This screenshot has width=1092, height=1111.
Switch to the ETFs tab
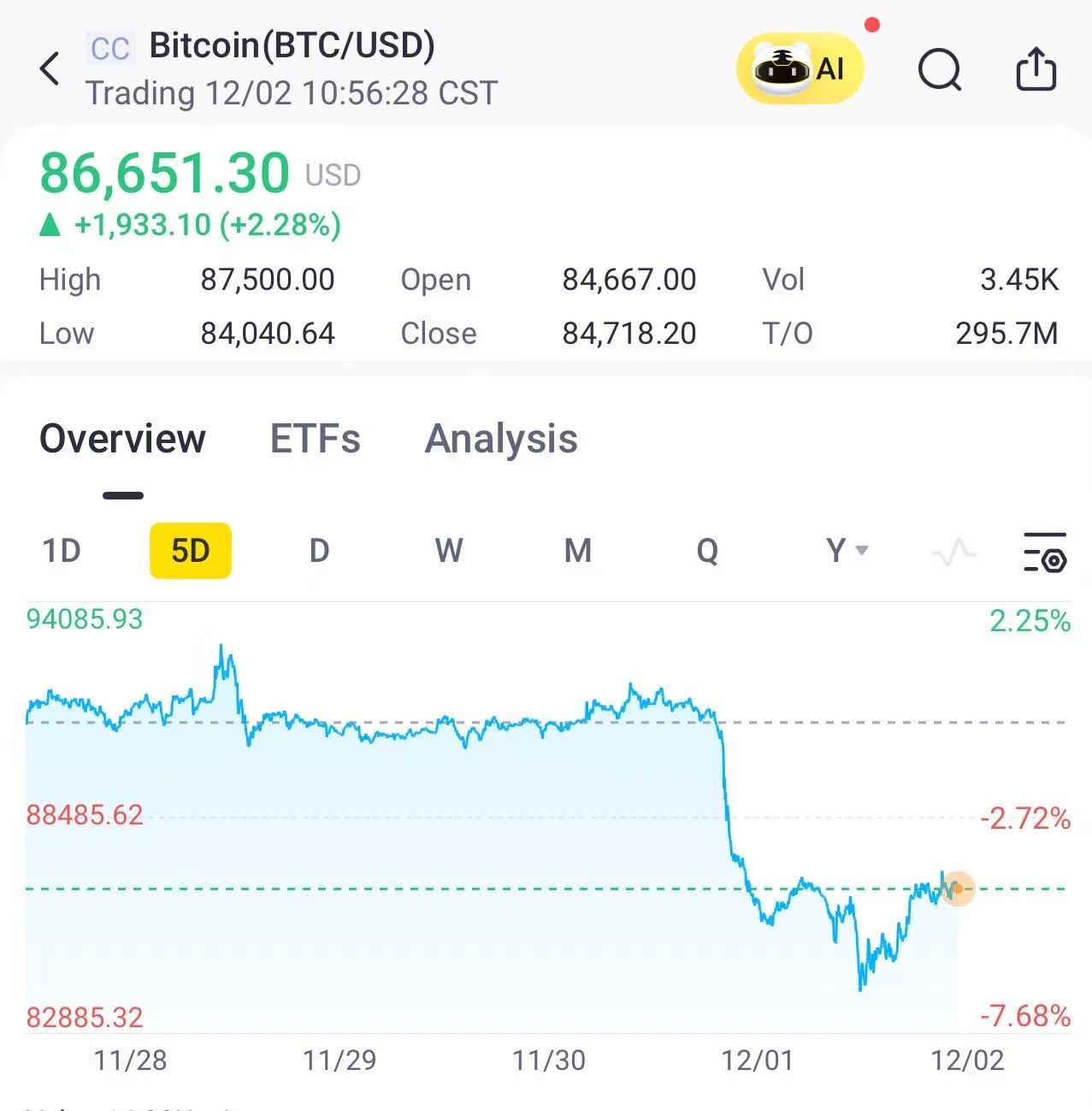[315, 439]
